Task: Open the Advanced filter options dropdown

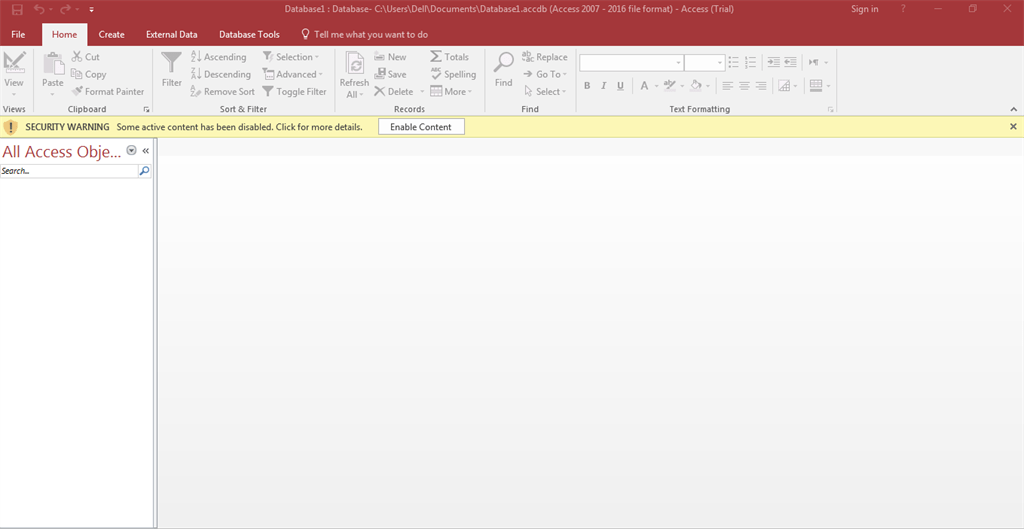Action: point(293,74)
